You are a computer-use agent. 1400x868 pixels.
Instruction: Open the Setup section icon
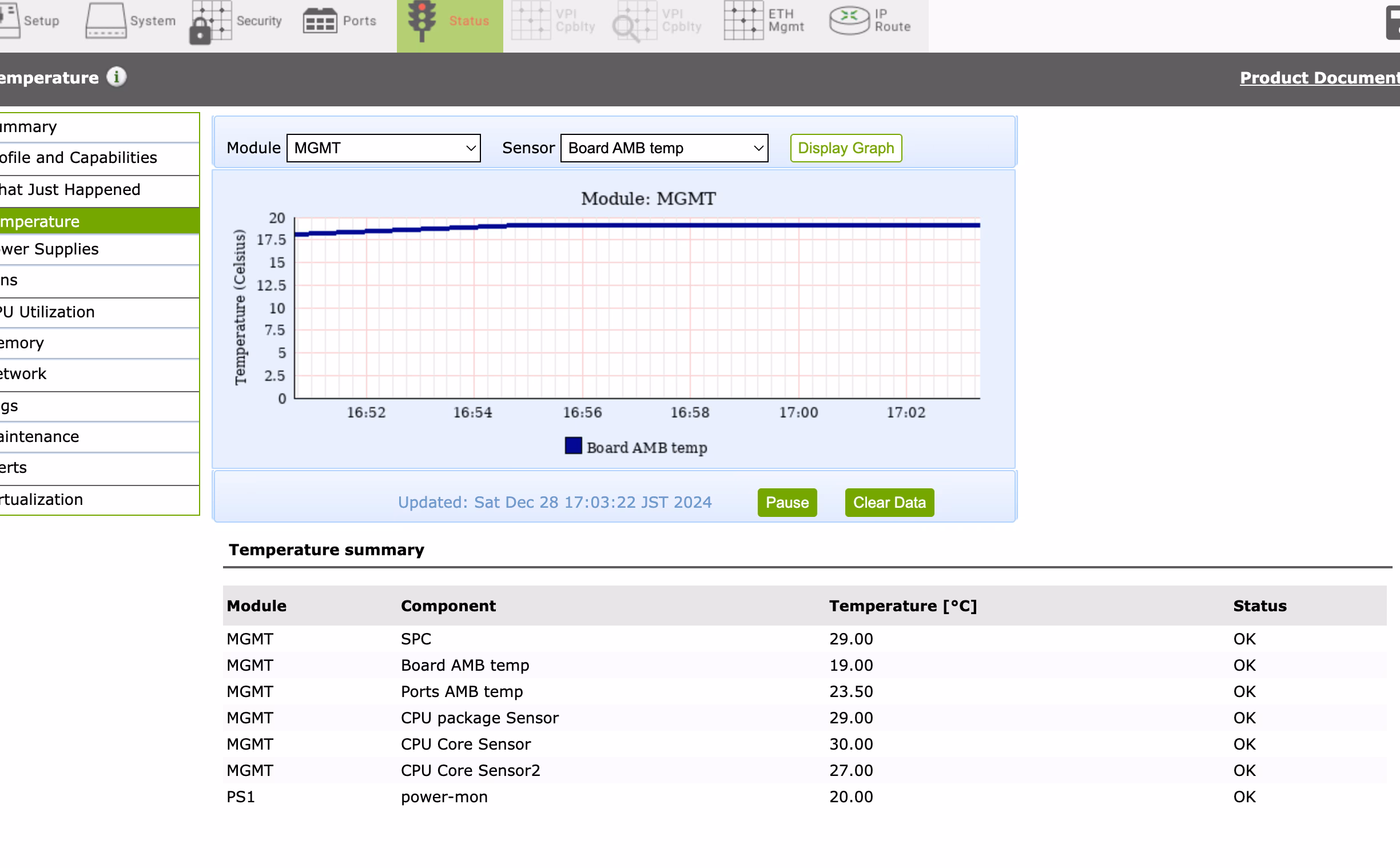[x=9, y=19]
